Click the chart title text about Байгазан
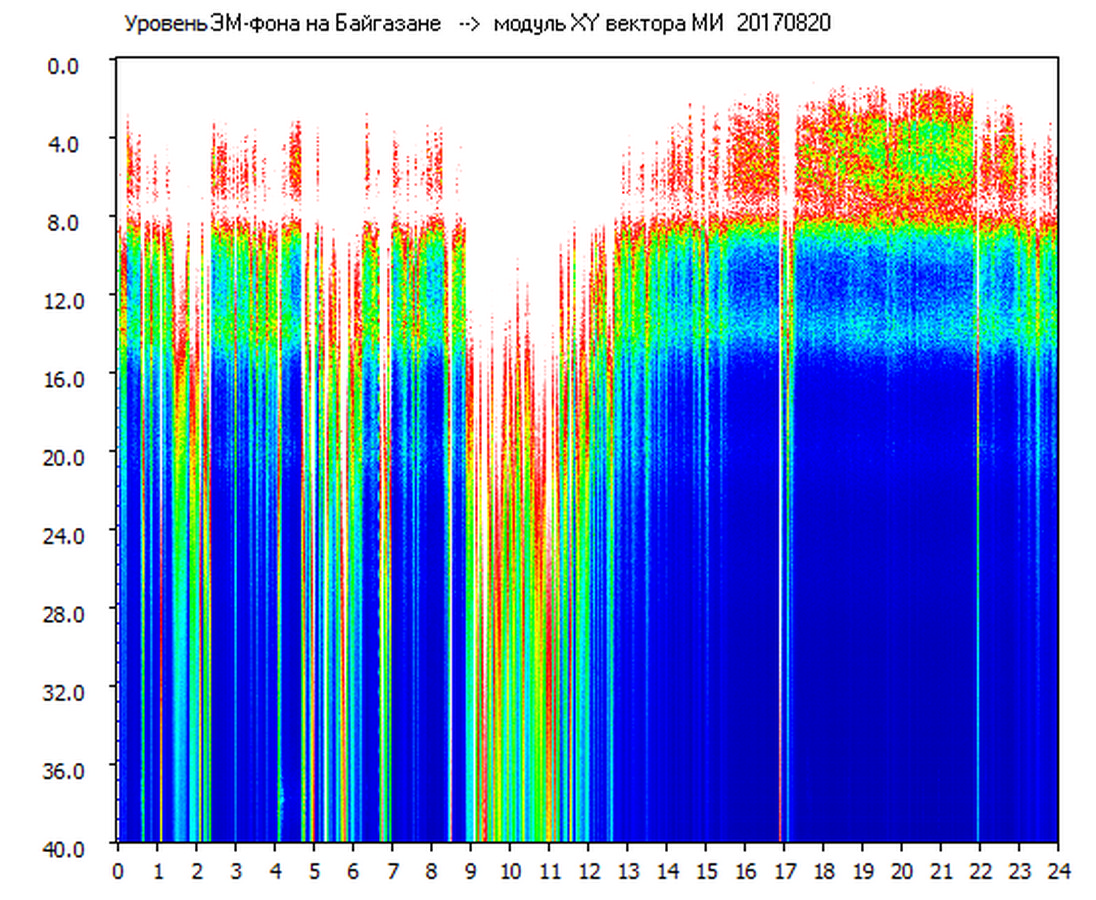 point(282,24)
